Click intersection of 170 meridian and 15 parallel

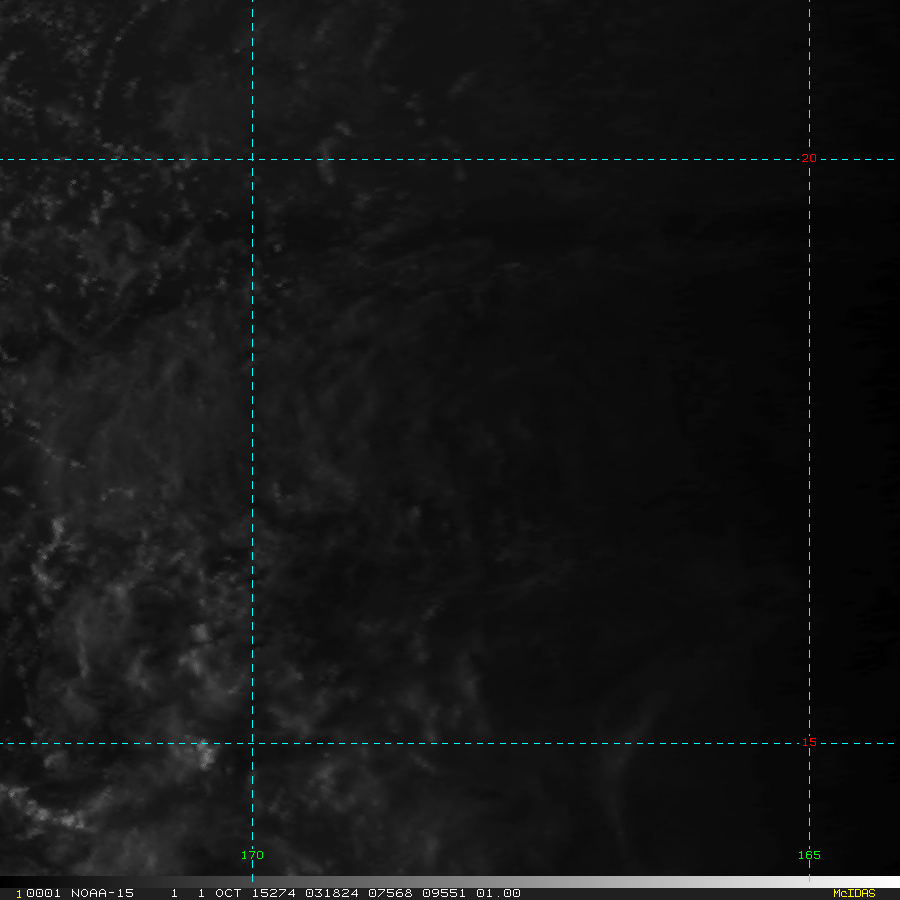click(252, 743)
